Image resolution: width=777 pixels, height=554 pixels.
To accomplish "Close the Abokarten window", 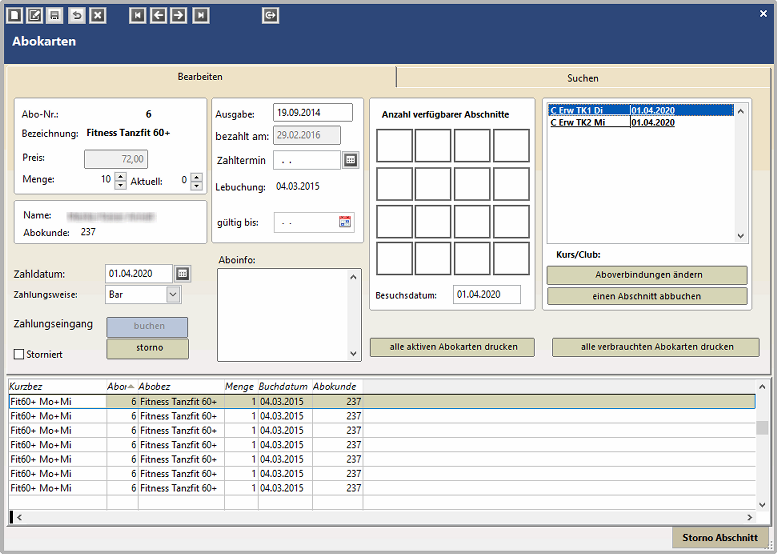I will pos(764,14).
